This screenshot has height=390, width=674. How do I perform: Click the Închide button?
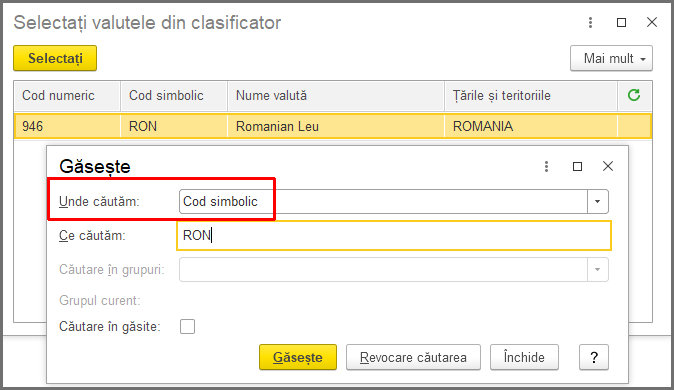(524, 357)
